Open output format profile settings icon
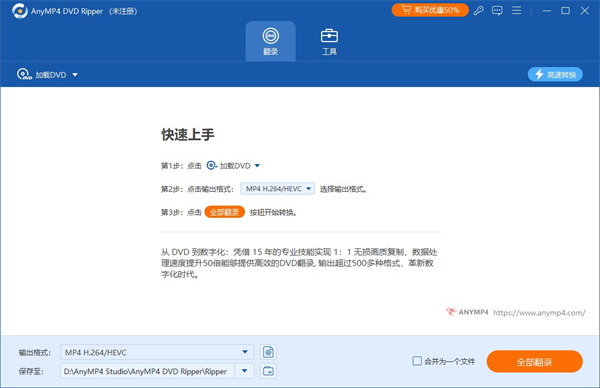Screen dimensions: 600x388 (x=268, y=352)
